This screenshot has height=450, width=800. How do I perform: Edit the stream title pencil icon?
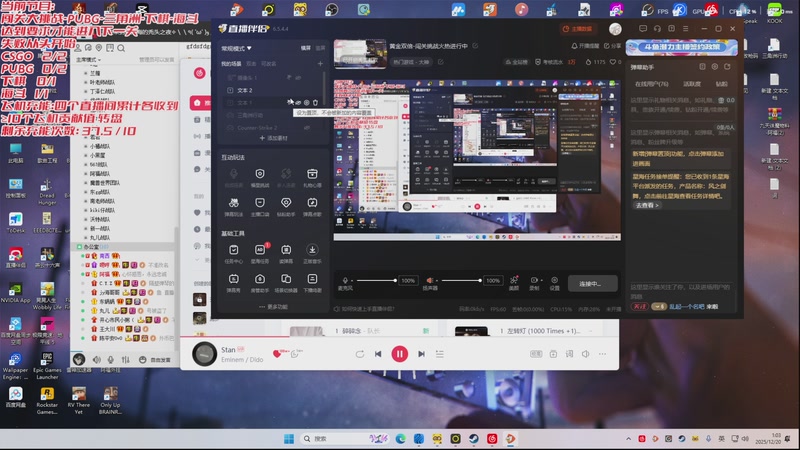(x=475, y=46)
